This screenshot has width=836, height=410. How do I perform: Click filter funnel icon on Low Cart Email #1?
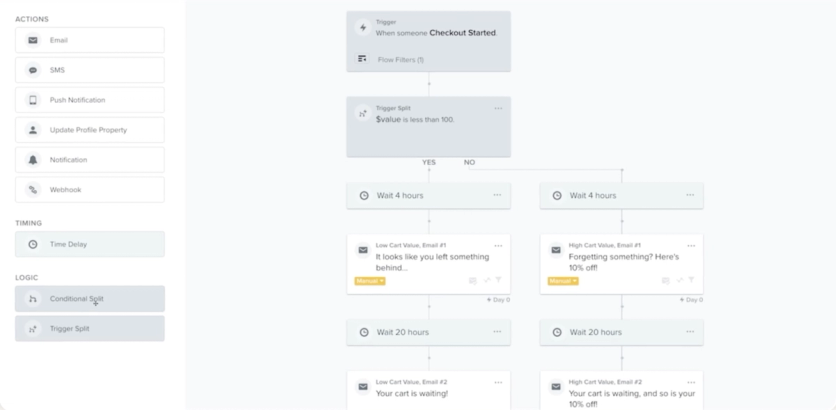[x=499, y=280]
